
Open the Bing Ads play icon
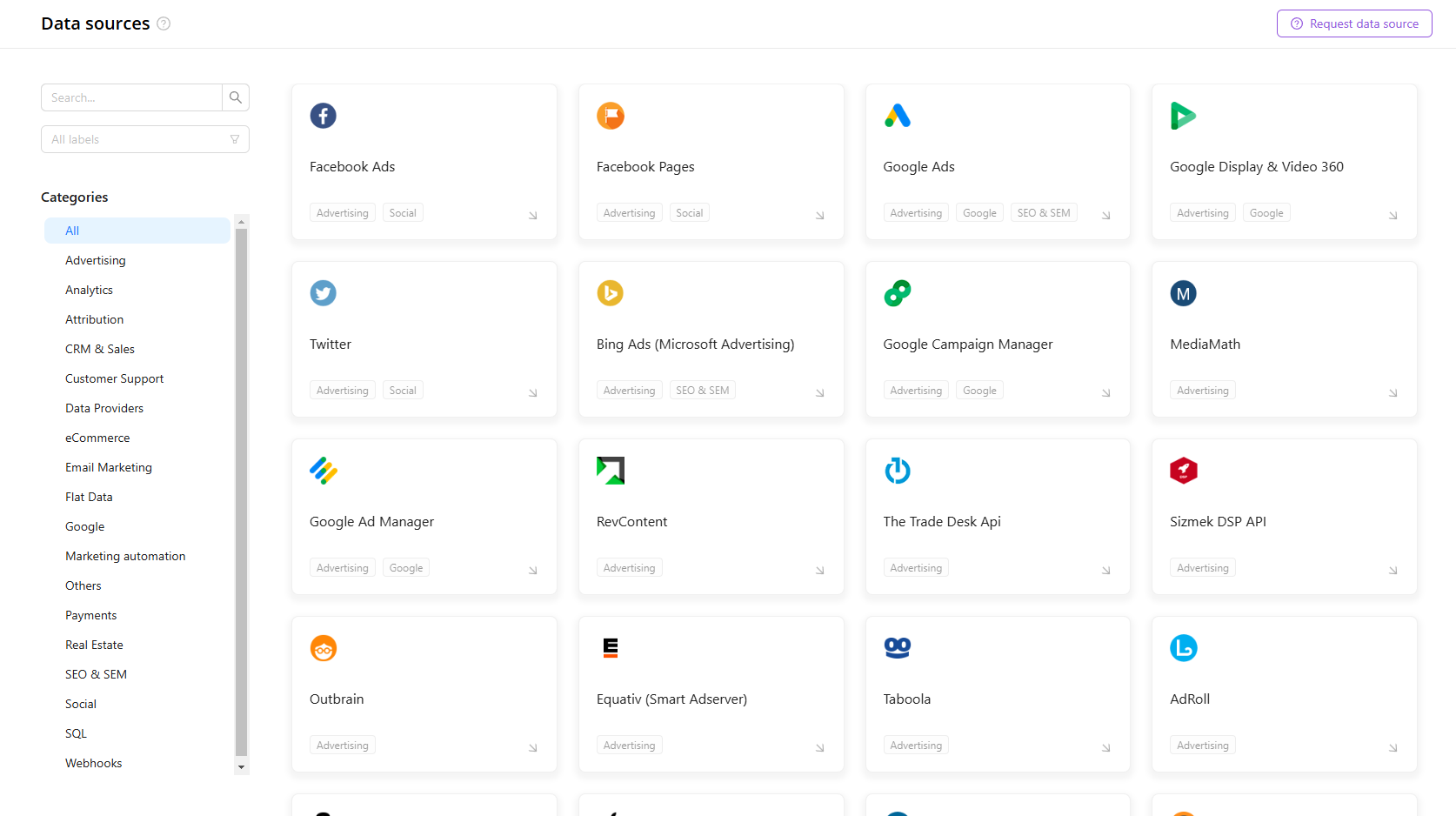coord(610,293)
